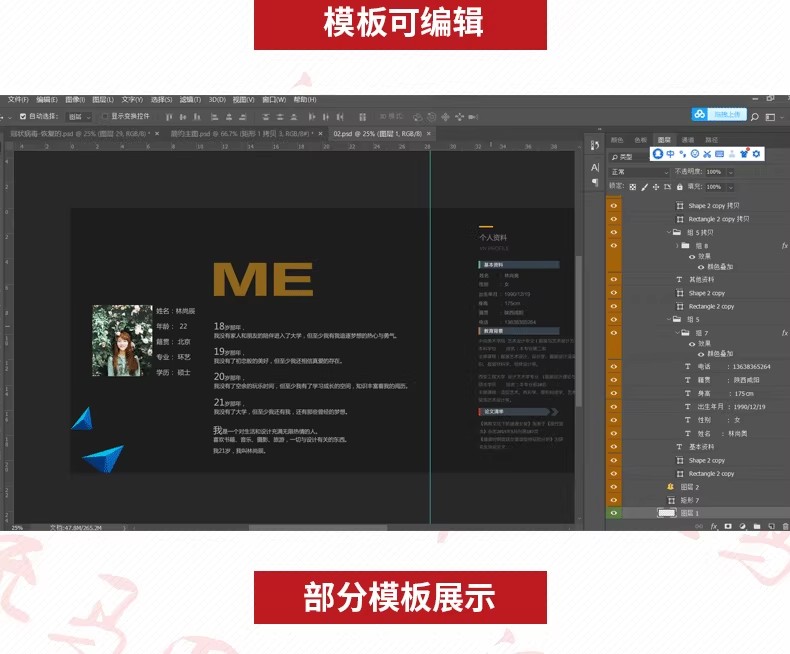Collapse the 组 5 group
This screenshot has height=654, width=790.
[x=669, y=319]
